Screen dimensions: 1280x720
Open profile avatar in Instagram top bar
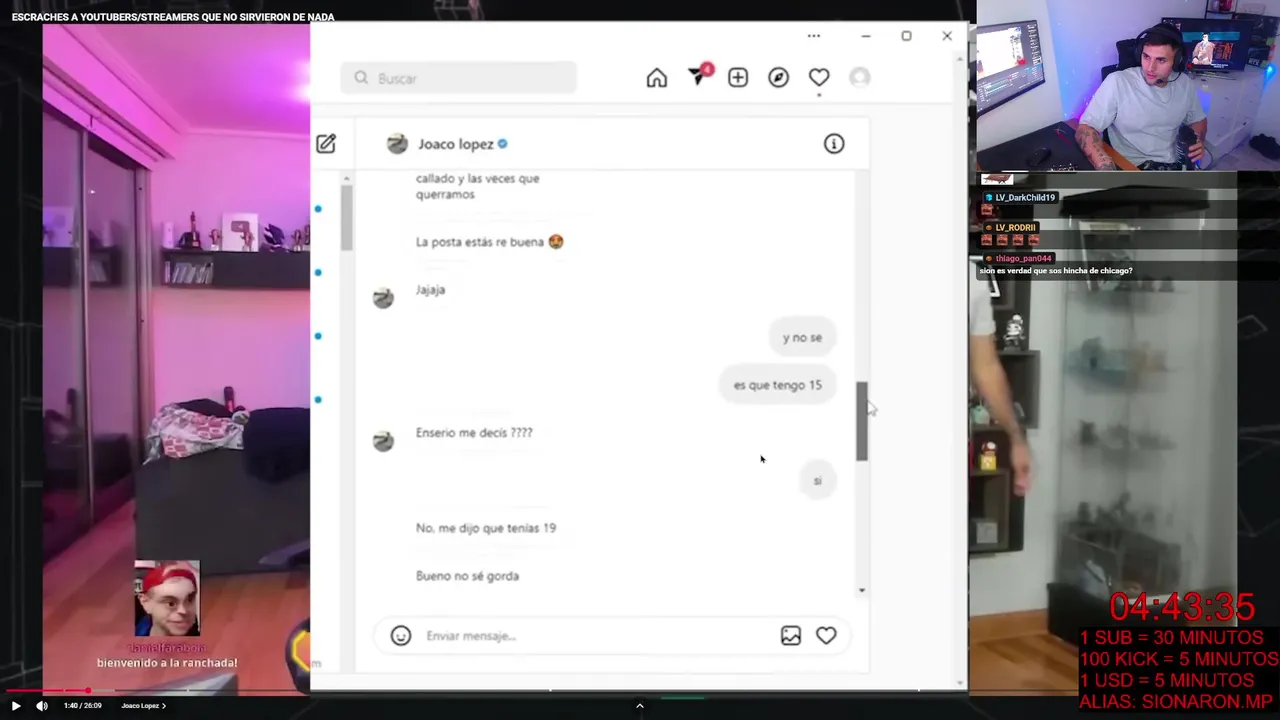click(859, 77)
